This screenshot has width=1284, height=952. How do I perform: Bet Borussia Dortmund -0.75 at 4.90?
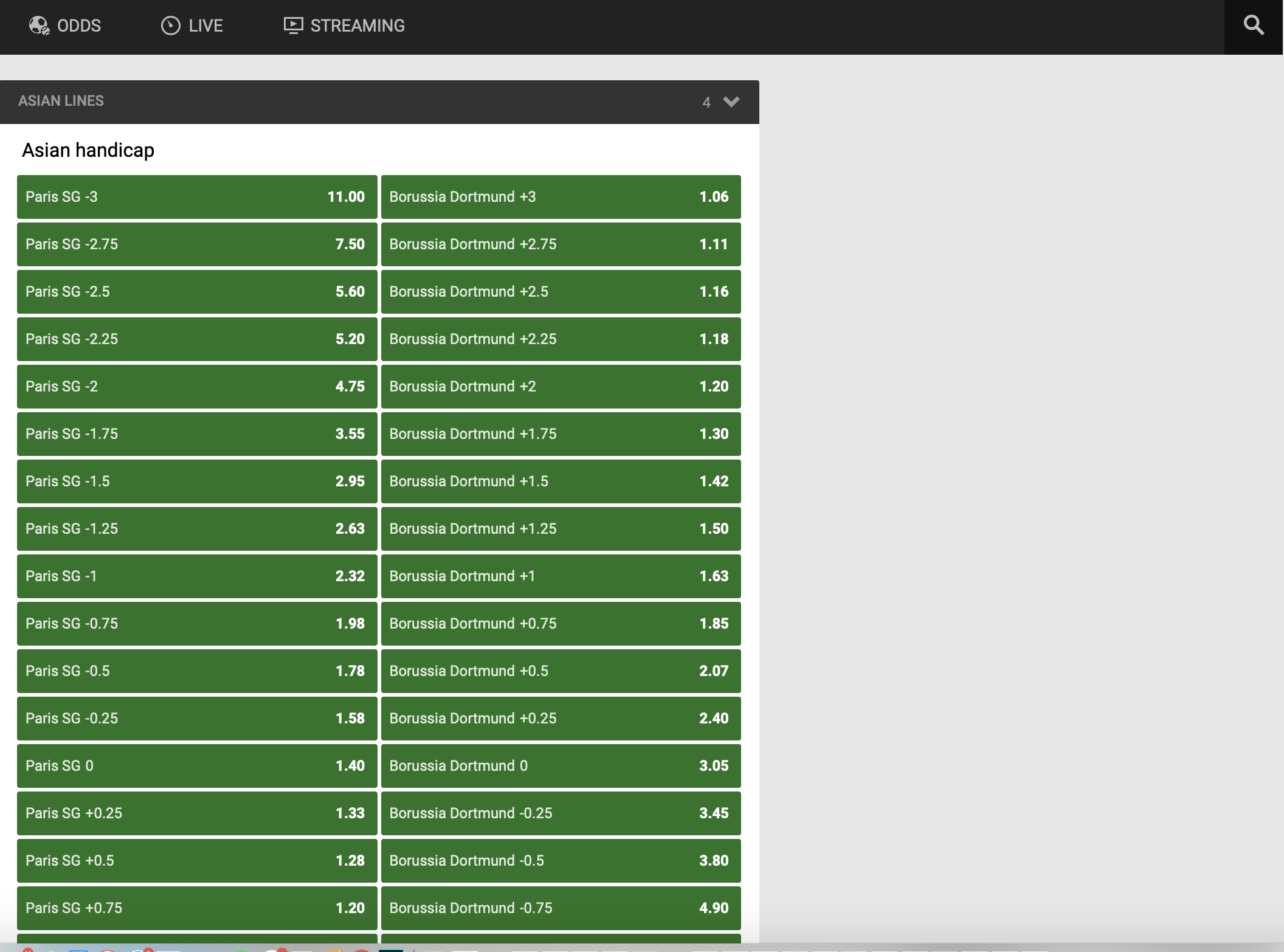560,908
